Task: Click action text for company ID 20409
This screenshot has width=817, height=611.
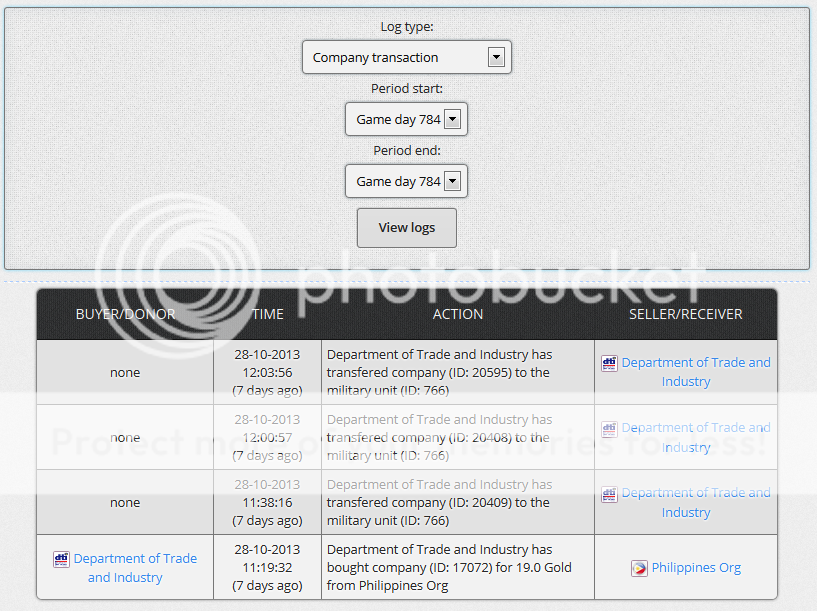Action: click(x=439, y=503)
